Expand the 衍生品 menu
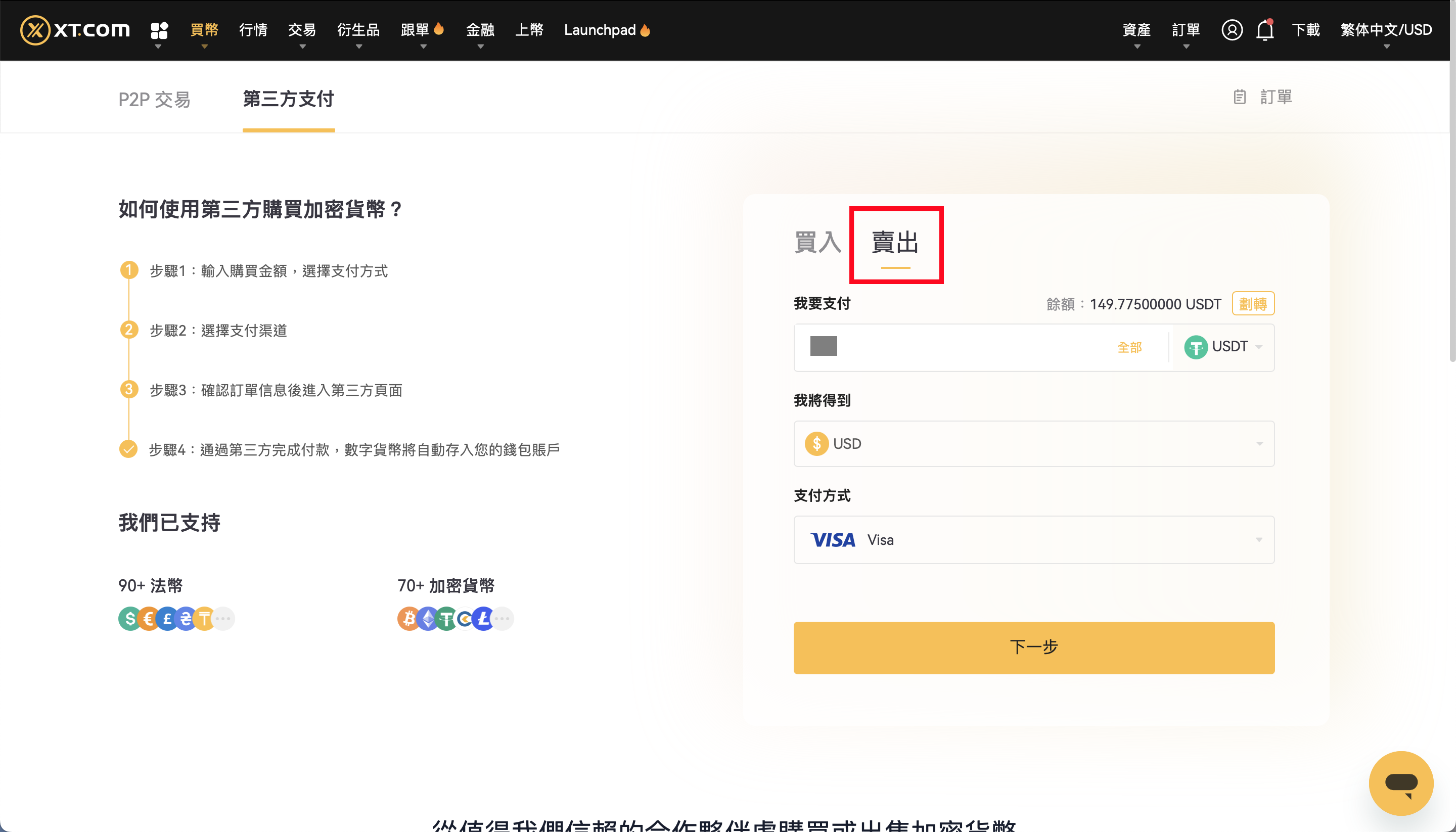This screenshot has width=1456, height=832. [358, 30]
